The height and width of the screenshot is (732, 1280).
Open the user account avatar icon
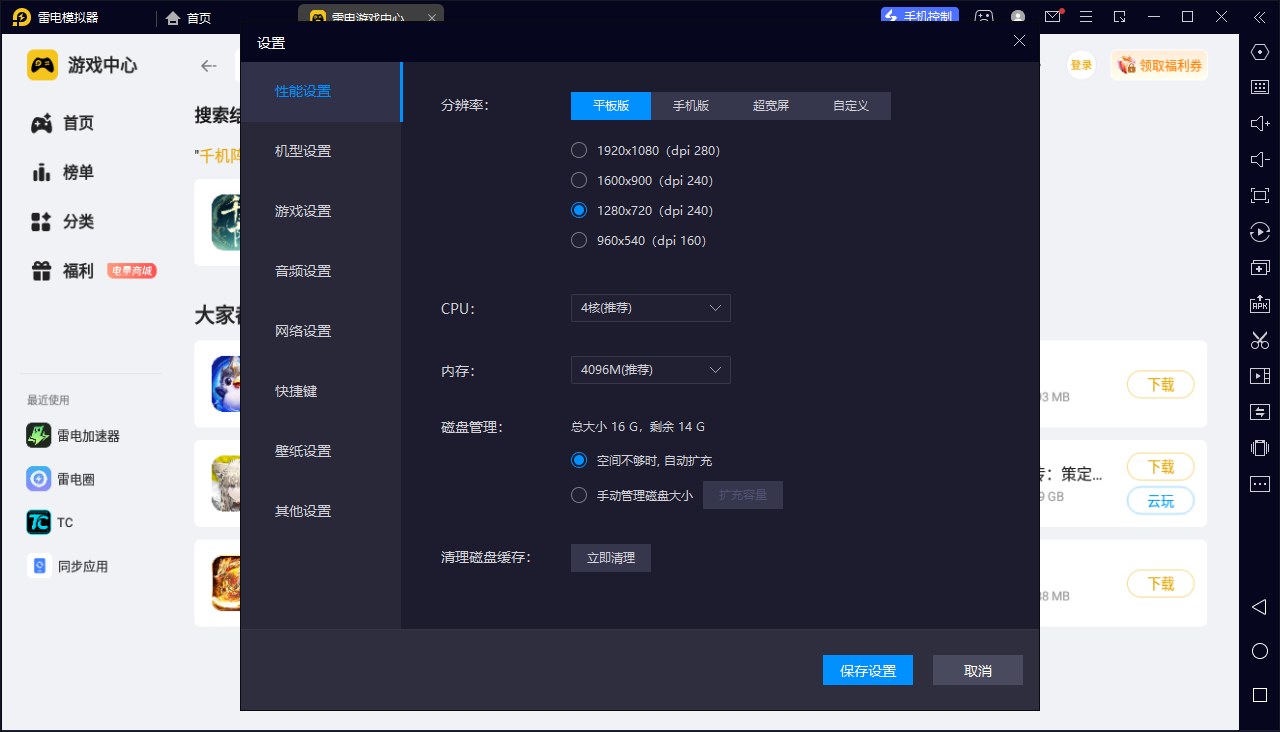point(1018,17)
